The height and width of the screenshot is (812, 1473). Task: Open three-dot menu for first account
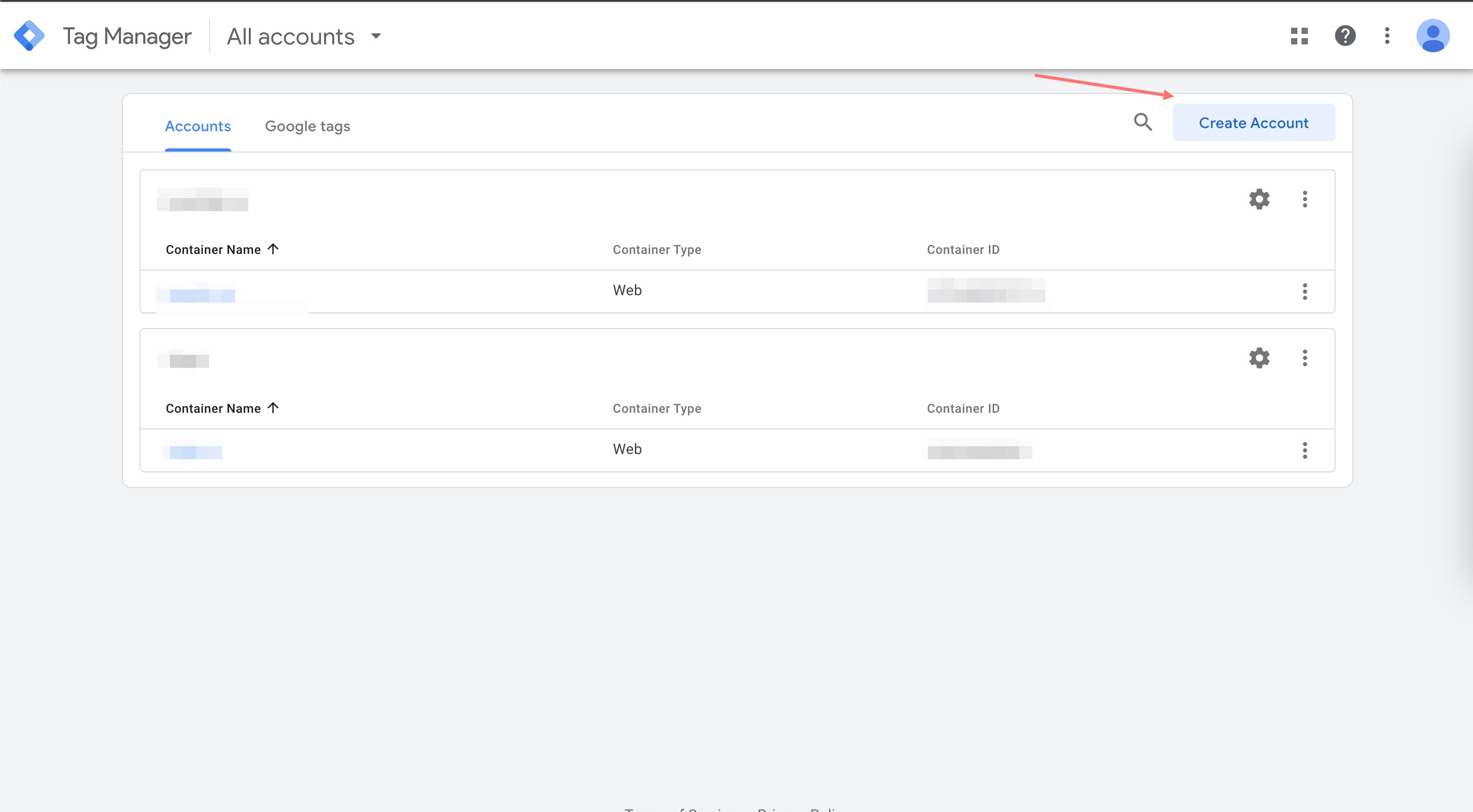[1305, 200]
